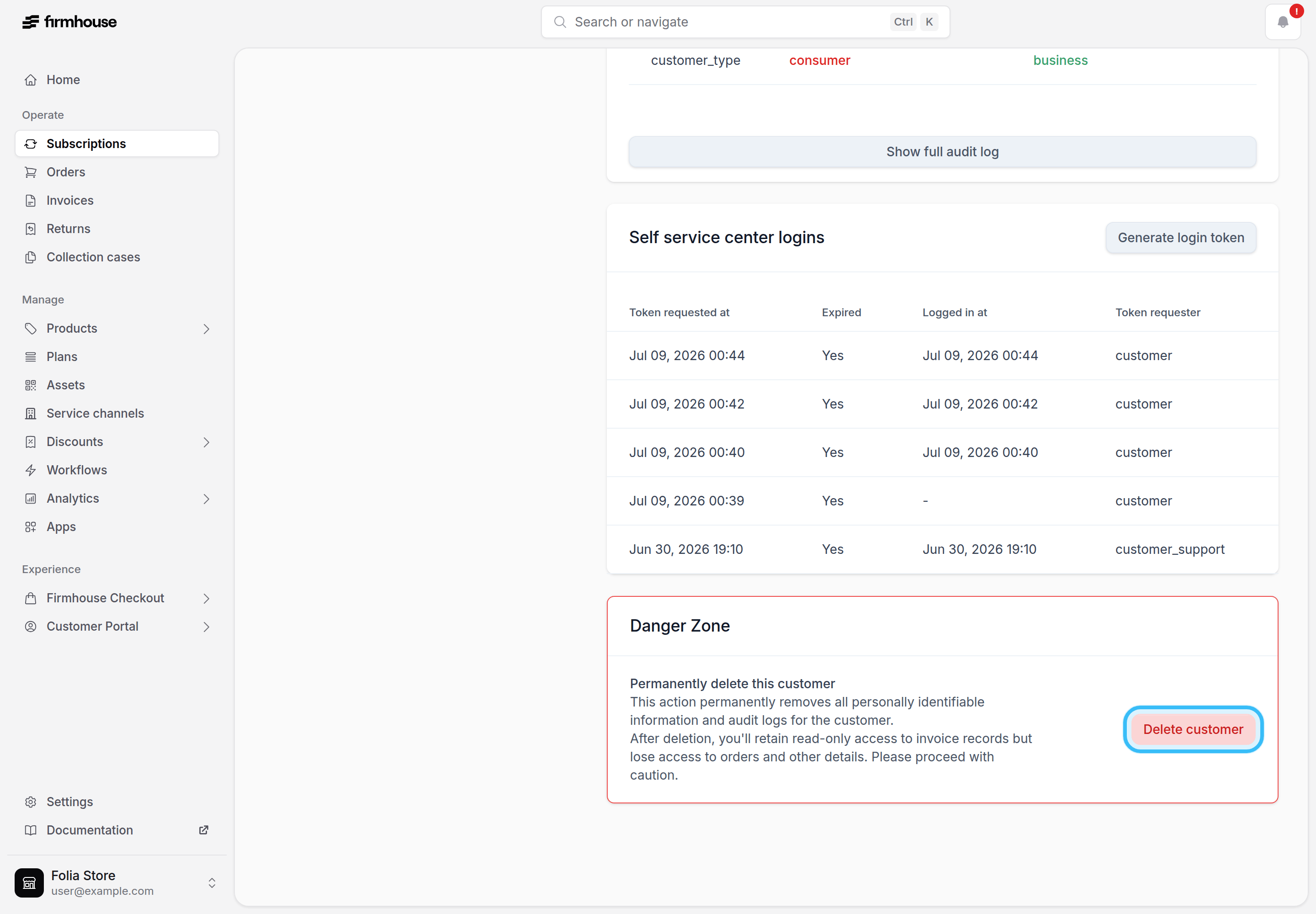Click the Apps grid icon
Image resolution: width=1316 pixels, height=914 pixels.
tap(31, 527)
